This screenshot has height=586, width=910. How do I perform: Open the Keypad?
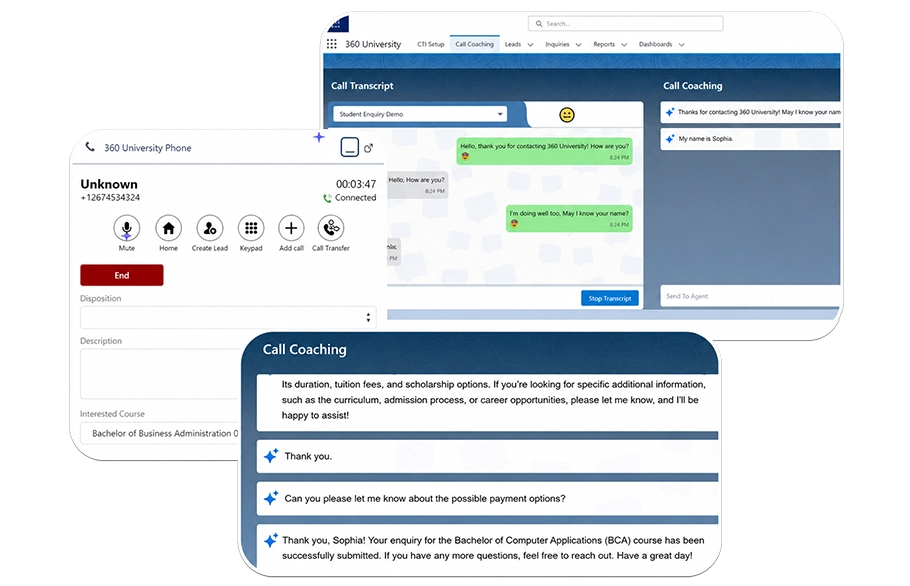tap(251, 228)
